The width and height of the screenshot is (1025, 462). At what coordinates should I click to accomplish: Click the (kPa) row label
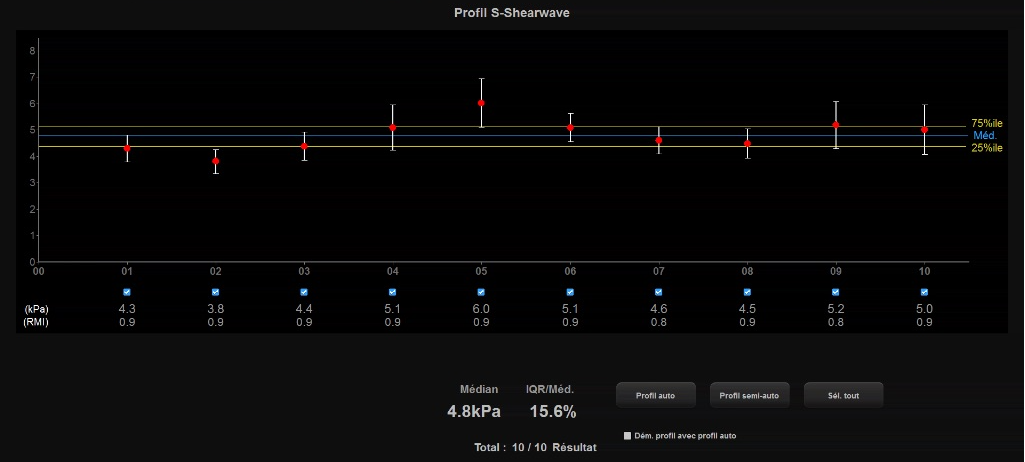tap(36, 310)
